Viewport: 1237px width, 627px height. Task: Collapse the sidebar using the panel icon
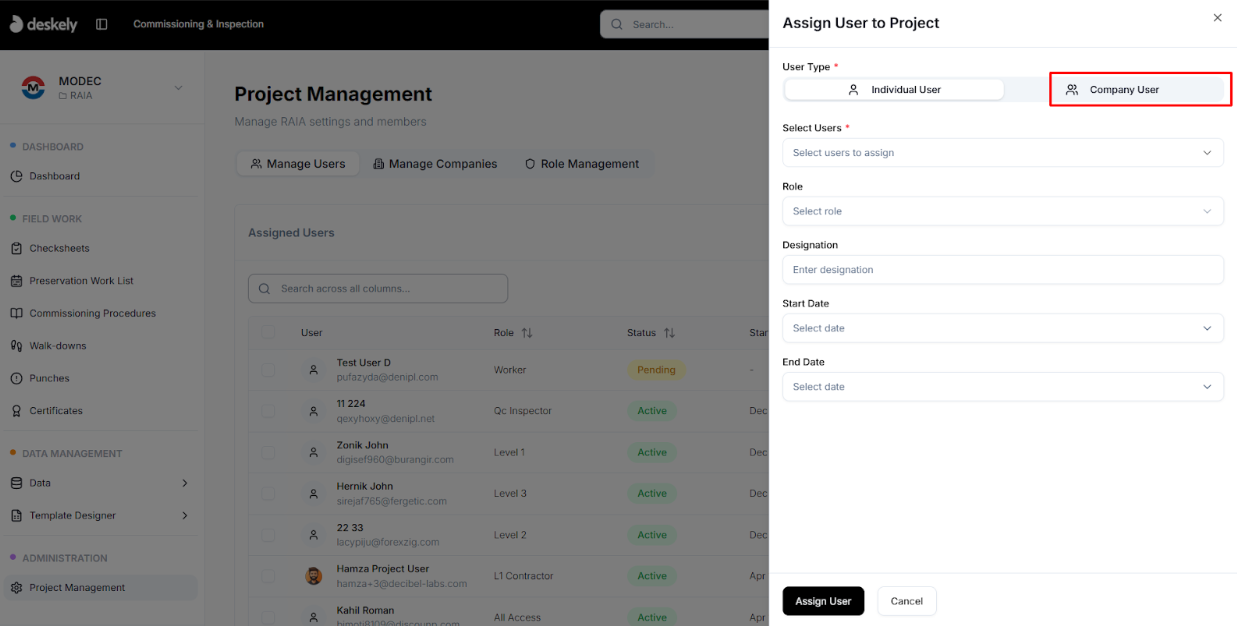point(101,24)
